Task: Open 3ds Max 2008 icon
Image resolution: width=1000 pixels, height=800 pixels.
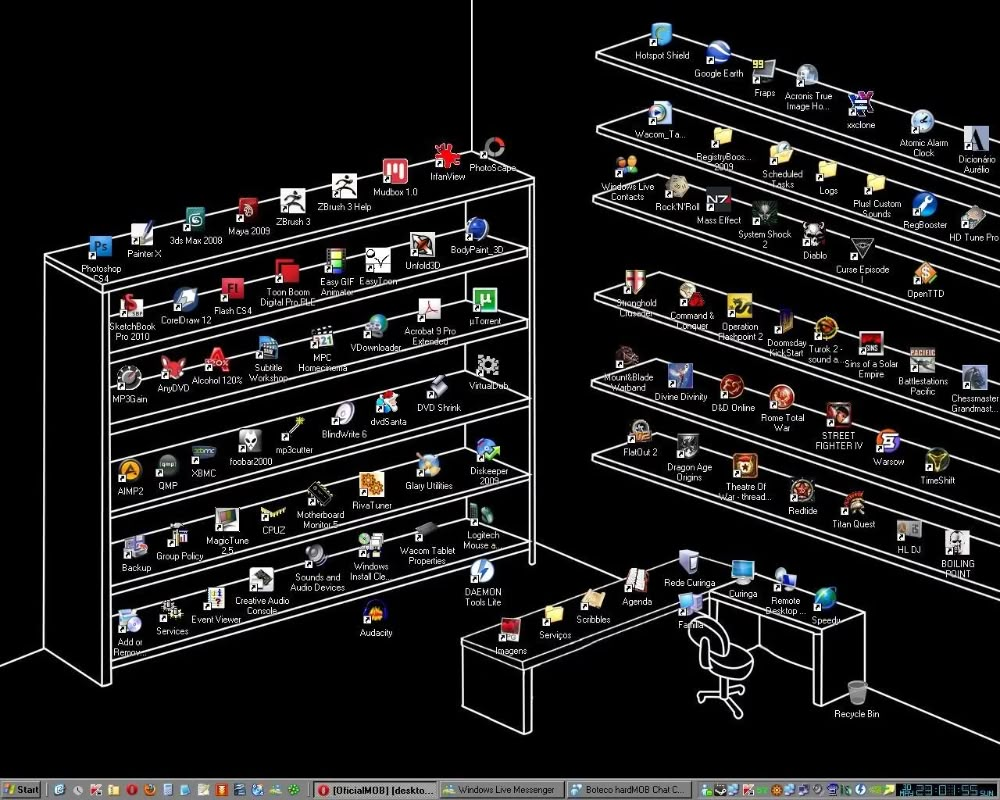Action: click(194, 219)
